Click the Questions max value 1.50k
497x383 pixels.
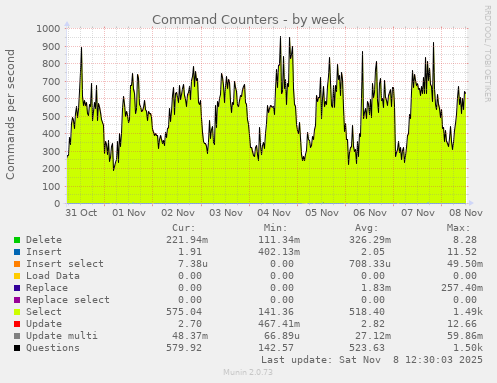coord(468,348)
